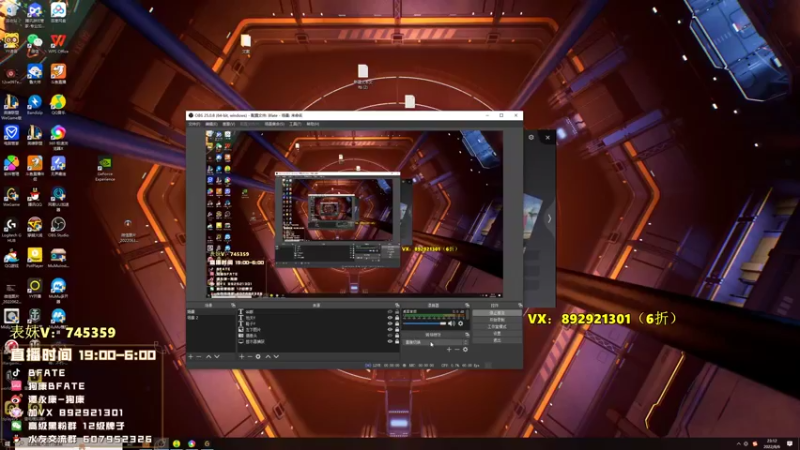
Task: Open Bandizip desktop shortcut
Action: point(35,105)
